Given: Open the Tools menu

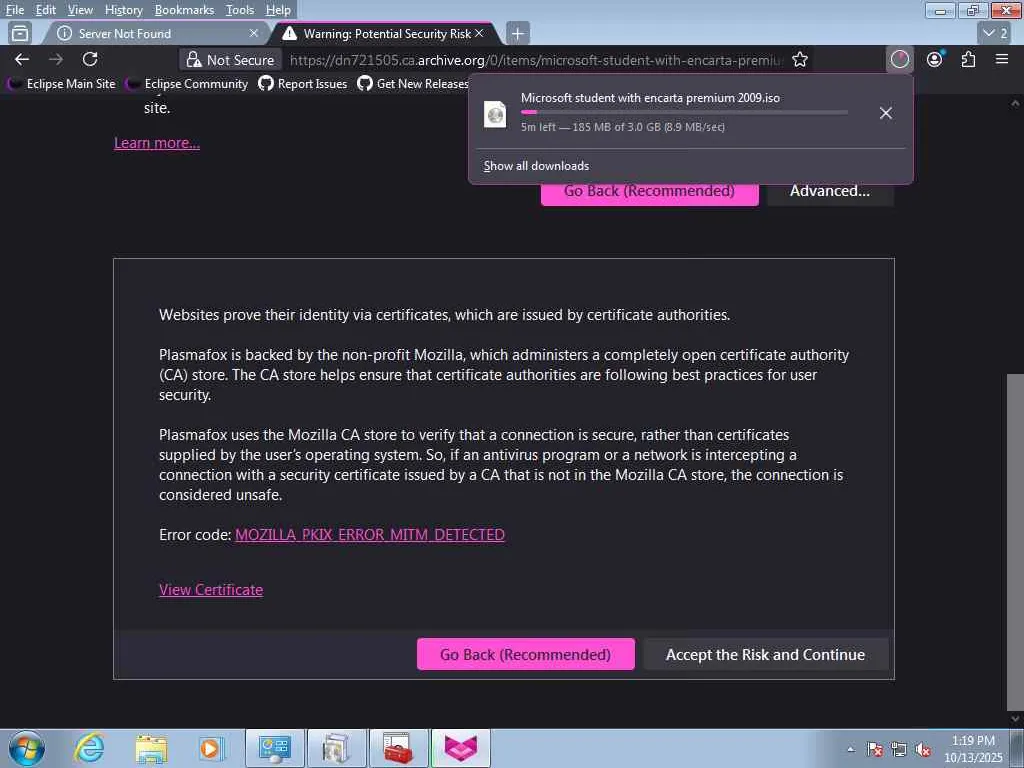Looking at the screenshot, I should 240,10.
